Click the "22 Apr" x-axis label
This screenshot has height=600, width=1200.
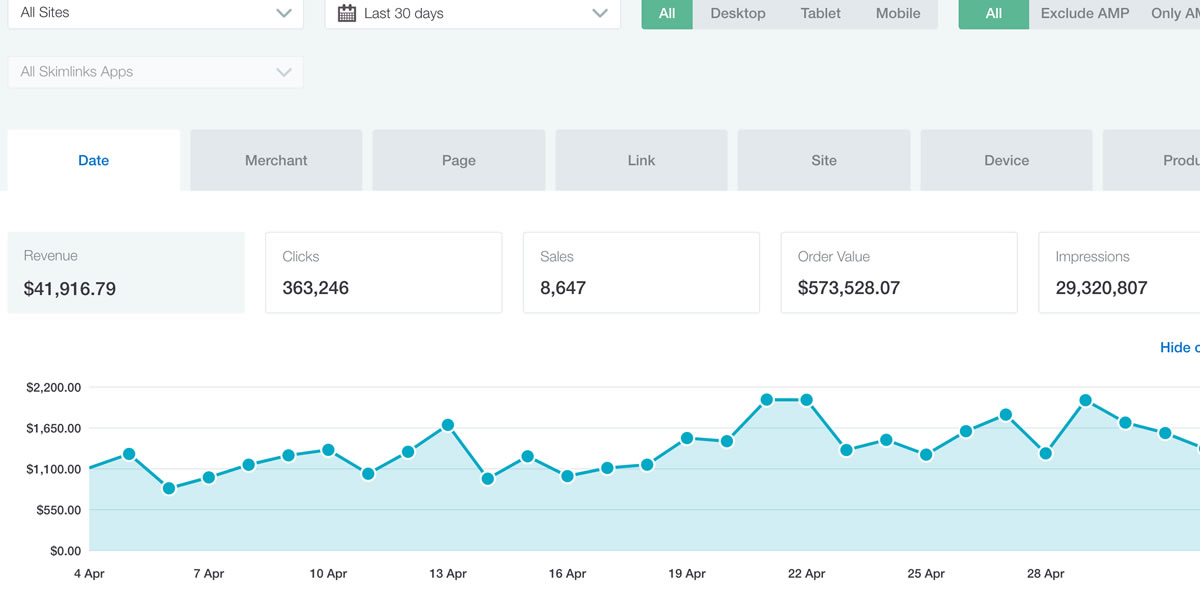tap(806, 574)
